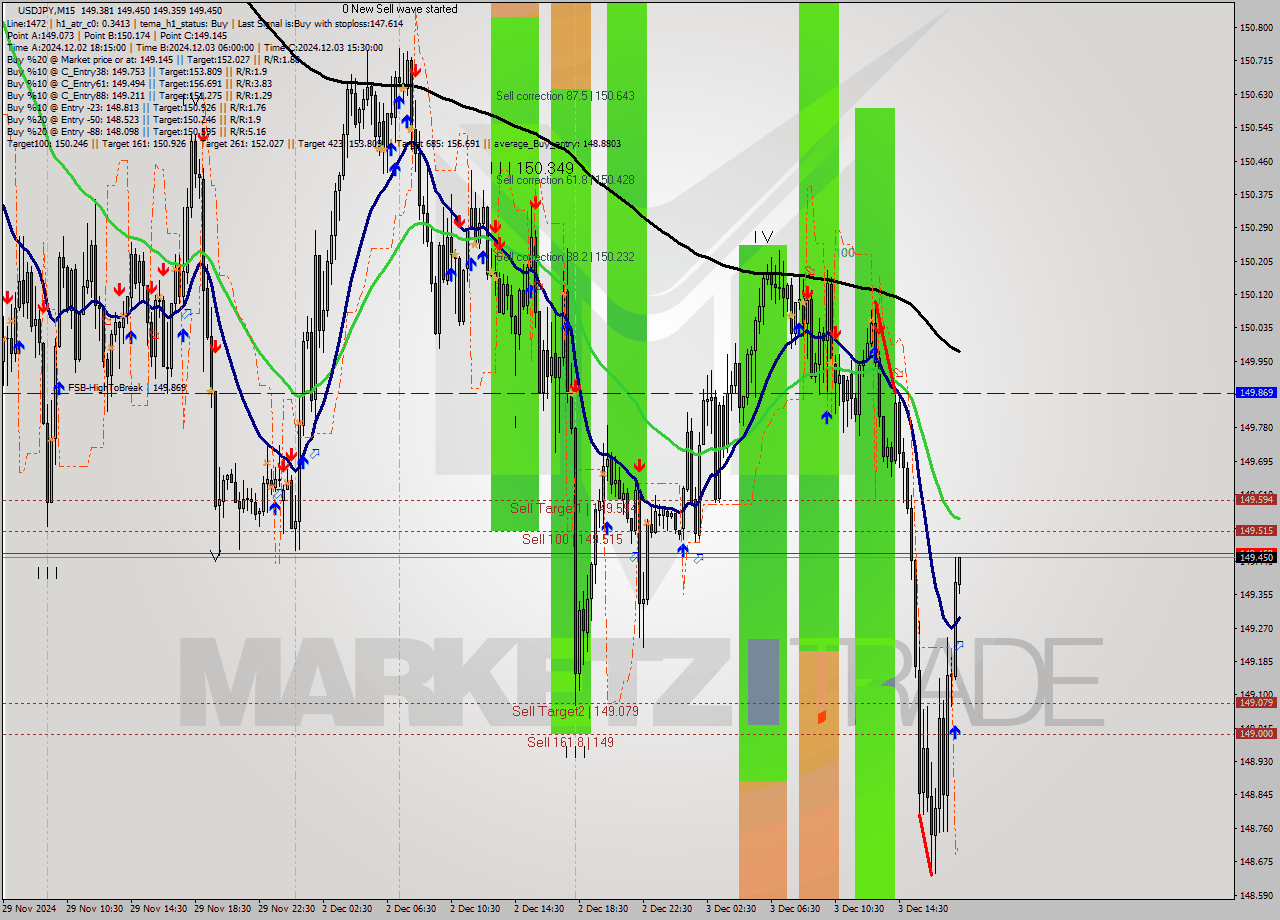1280x920 pixels.
Task: Select the red 149.079 price tag
Action: (x=1256, y=702)
